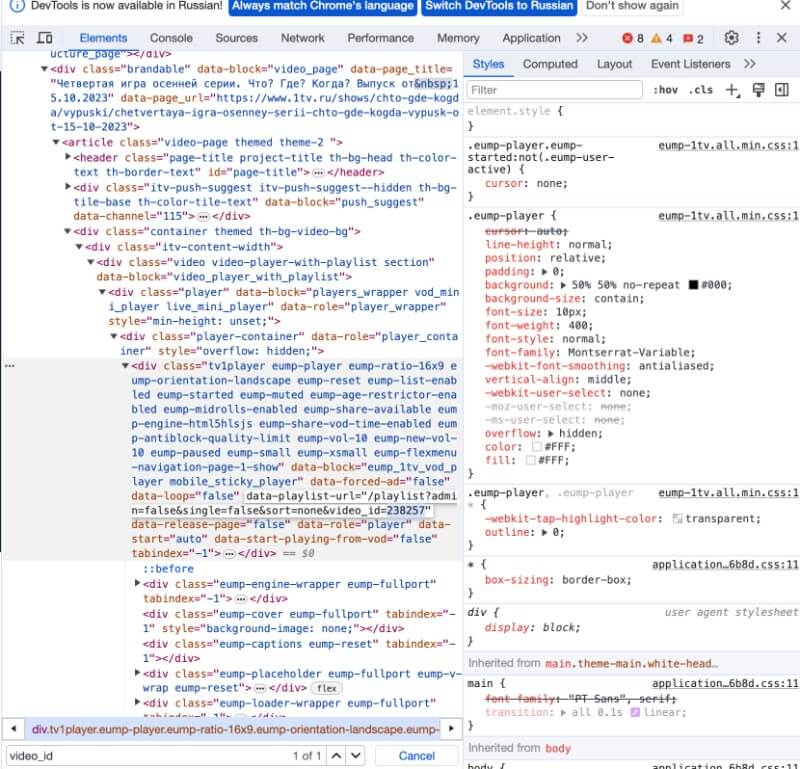Click the red error count icon

coord(633,39)
